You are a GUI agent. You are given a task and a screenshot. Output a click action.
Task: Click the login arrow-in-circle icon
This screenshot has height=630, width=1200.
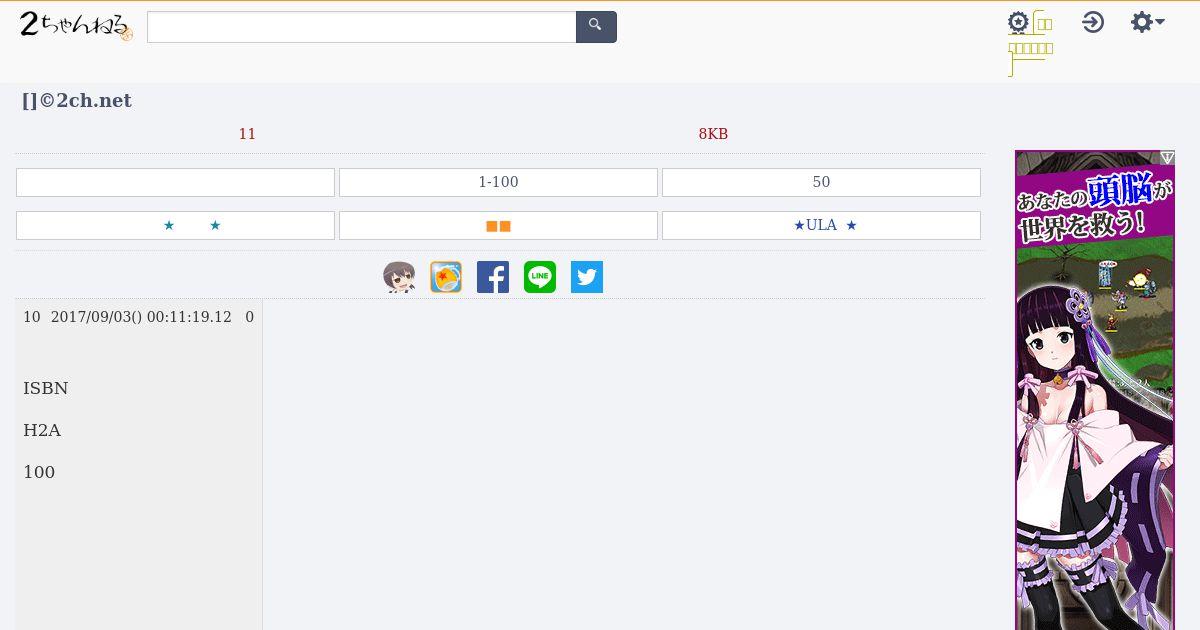click(1093, 22)
